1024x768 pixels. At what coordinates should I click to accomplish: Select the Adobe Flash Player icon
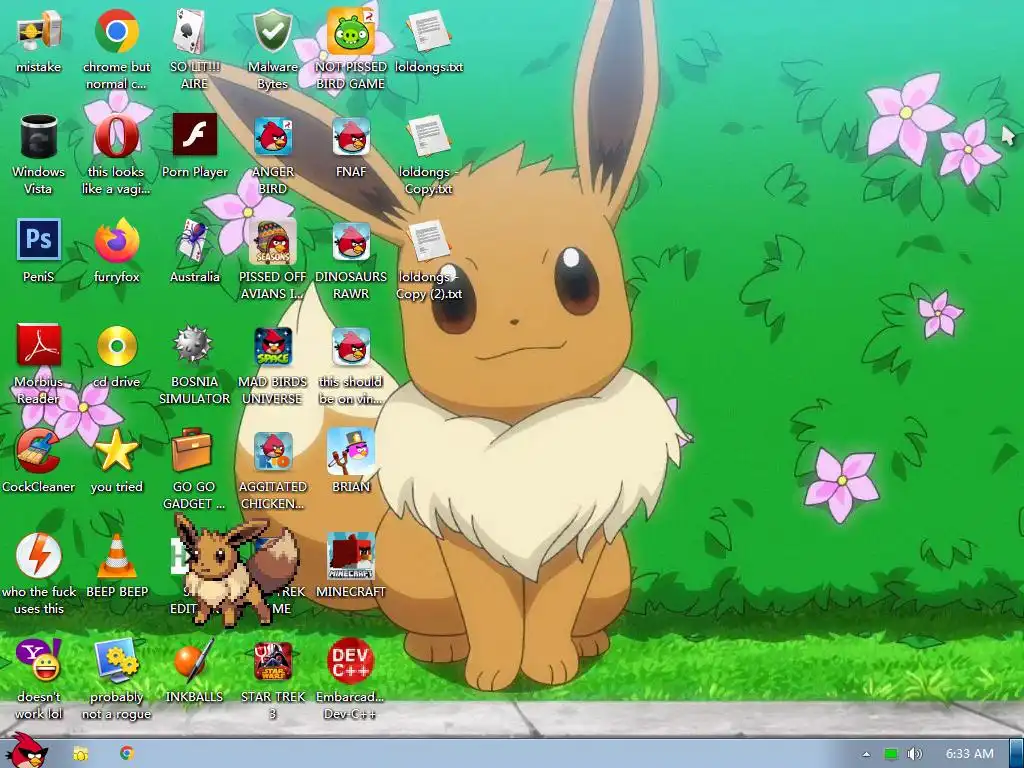tap(195, 135)
